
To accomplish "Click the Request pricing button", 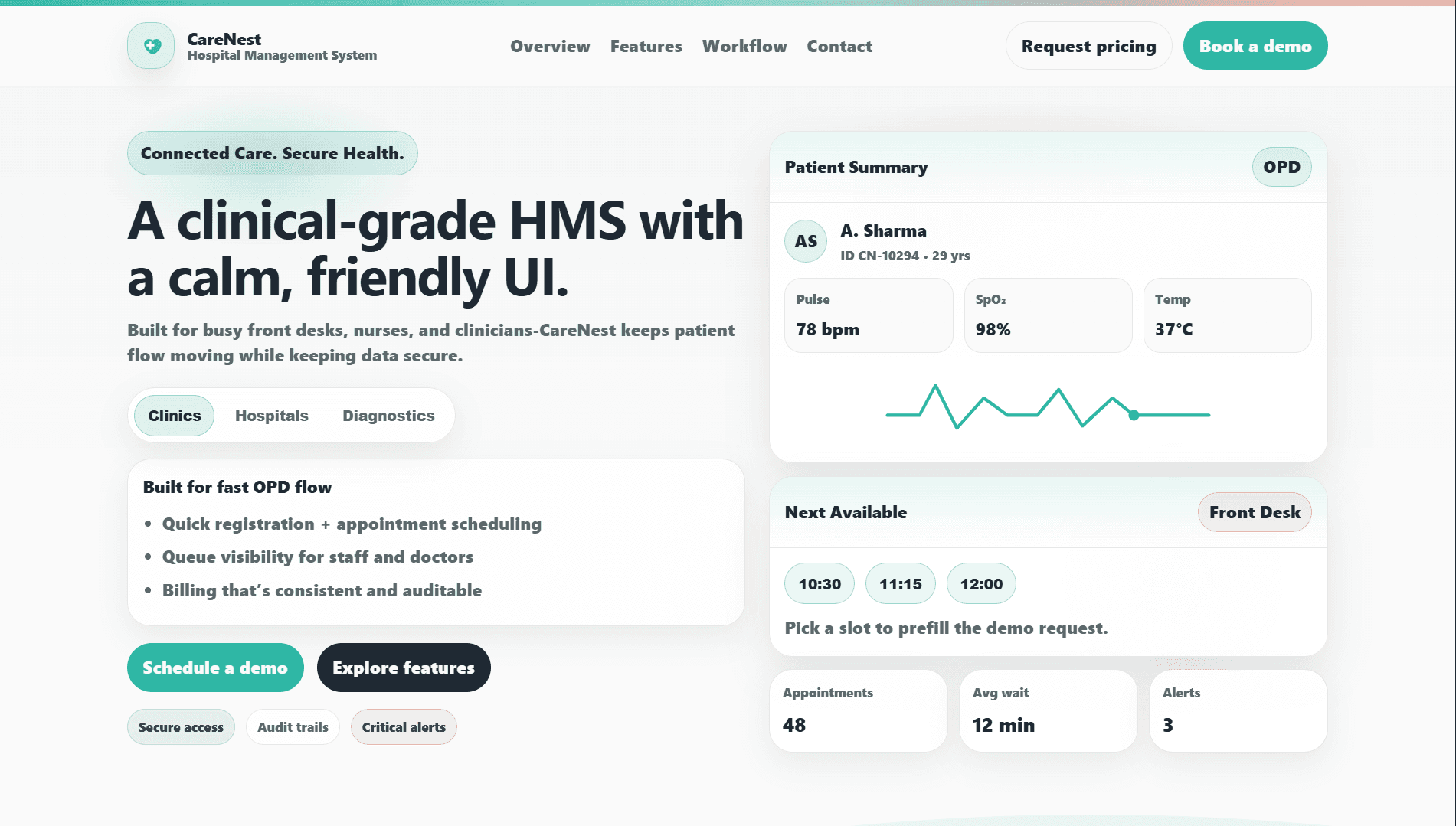I will point(1088,46).
